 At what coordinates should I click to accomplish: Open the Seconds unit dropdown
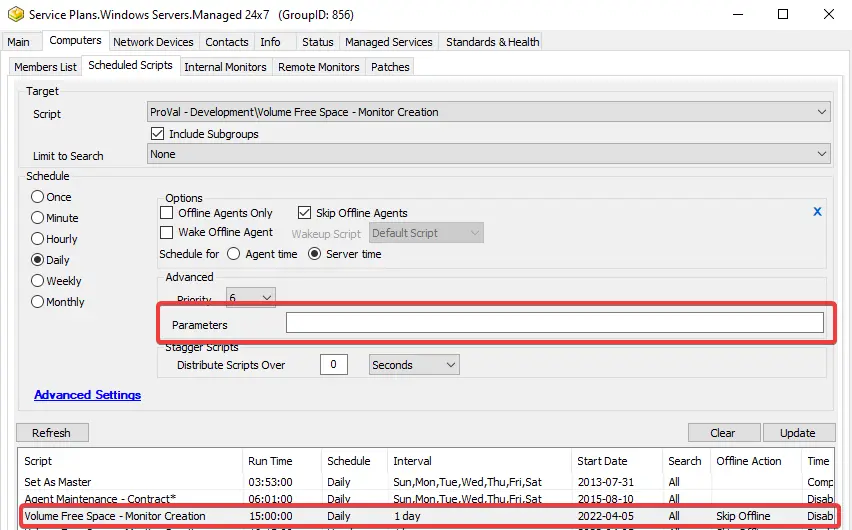pos(414,365)
